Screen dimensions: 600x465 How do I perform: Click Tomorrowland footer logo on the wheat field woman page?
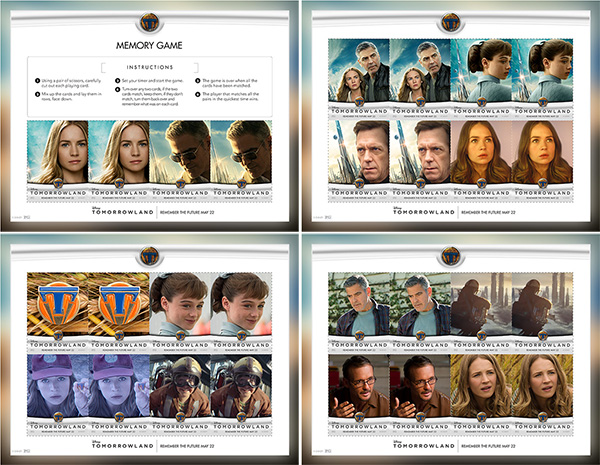[424, 445]
